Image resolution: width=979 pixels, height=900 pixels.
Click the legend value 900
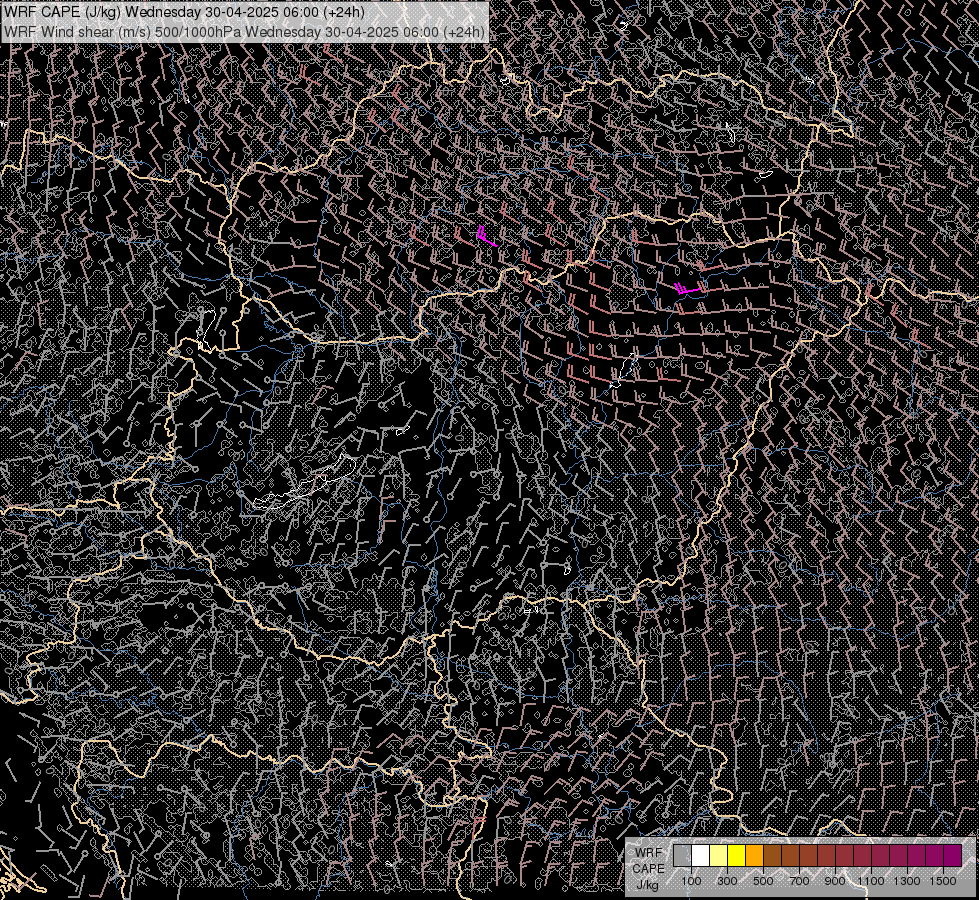[835, 881]
